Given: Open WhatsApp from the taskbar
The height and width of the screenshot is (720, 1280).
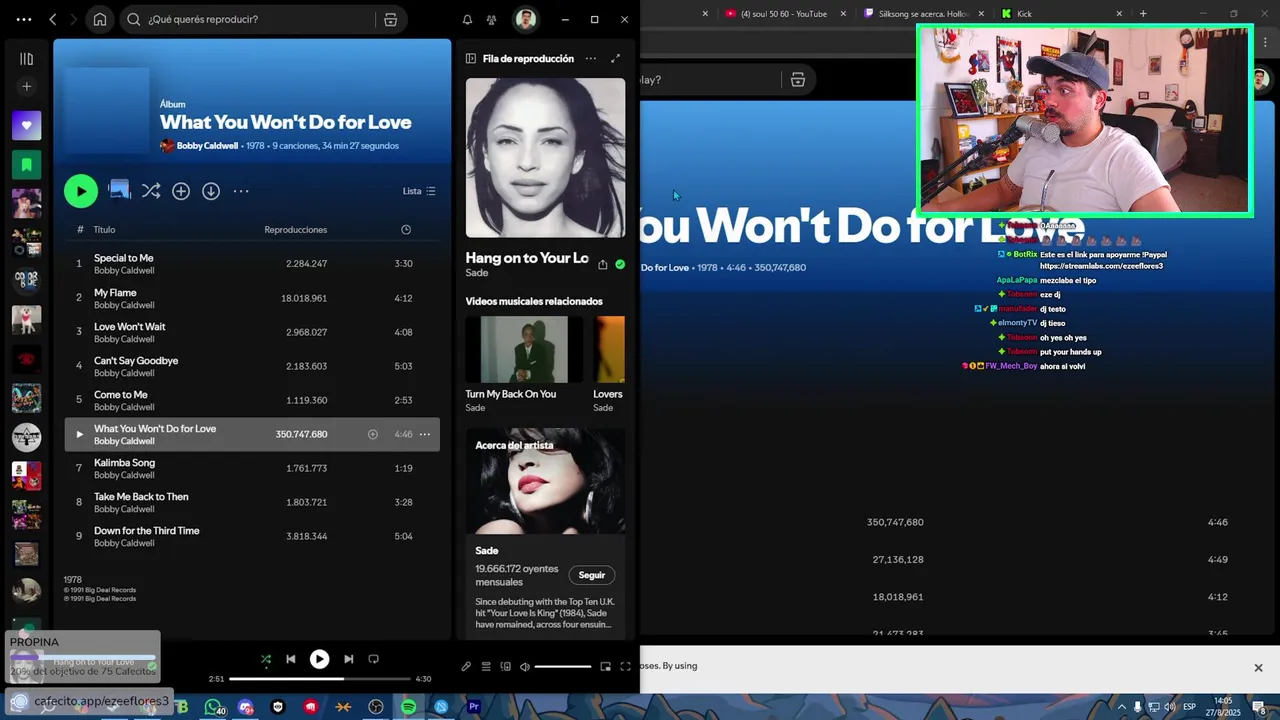Looking at the screenshot, I should pyautogui.click(x=213, y=707).
